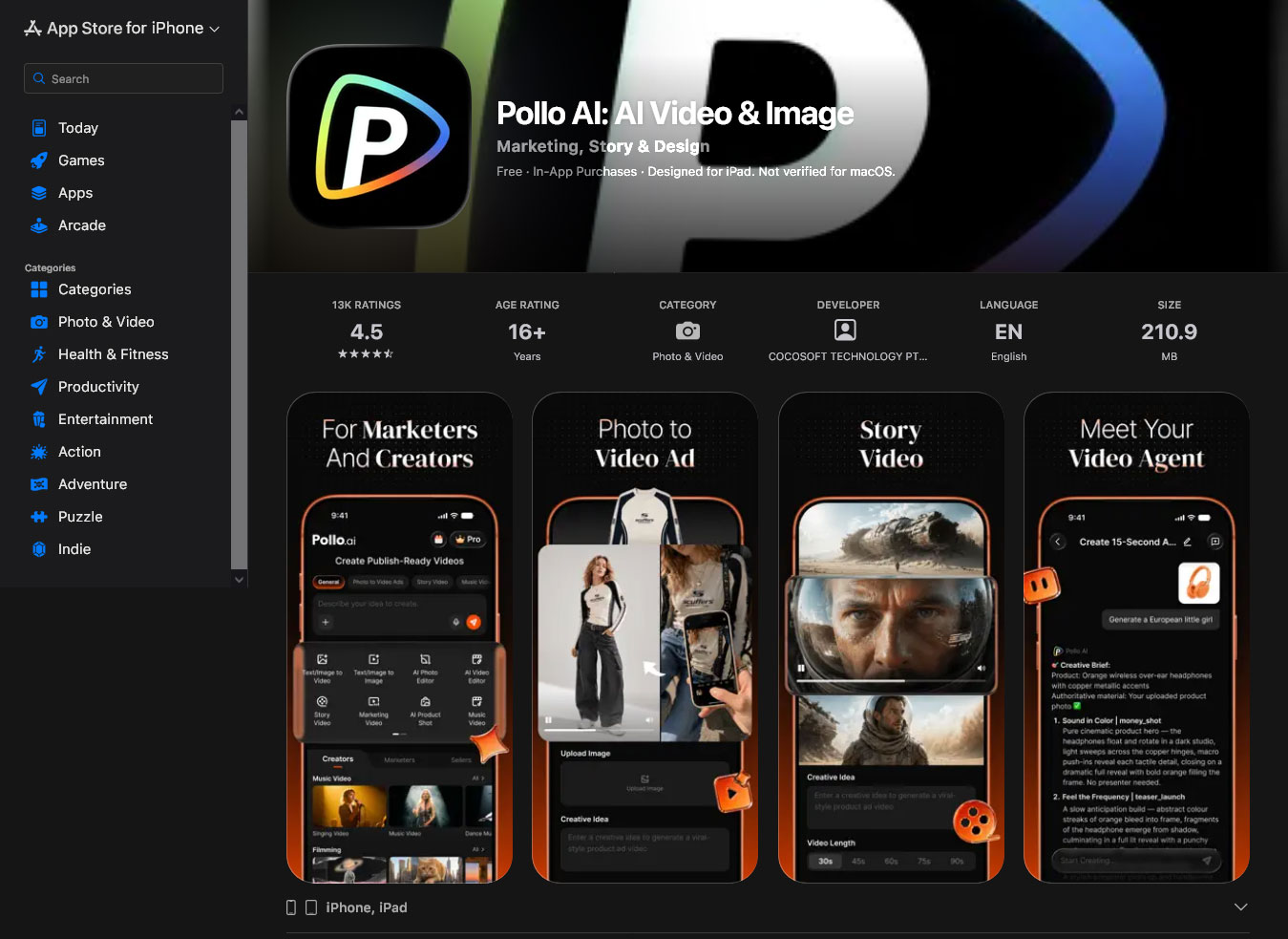
Task: Select Productivity category
Action: [98, 387]
